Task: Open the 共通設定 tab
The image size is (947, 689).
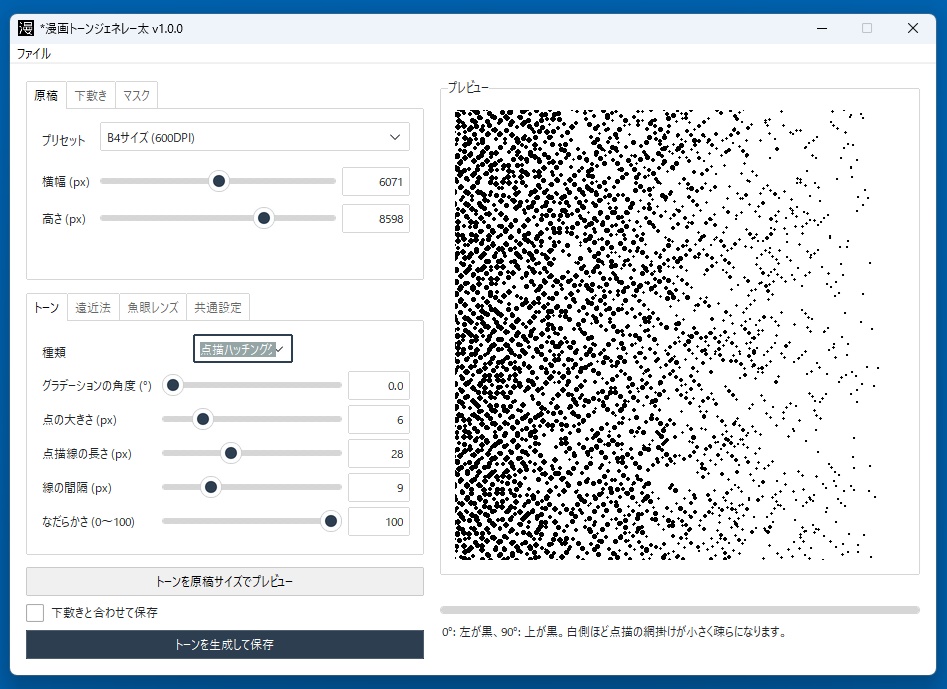Action: click(x=218, y=307)
